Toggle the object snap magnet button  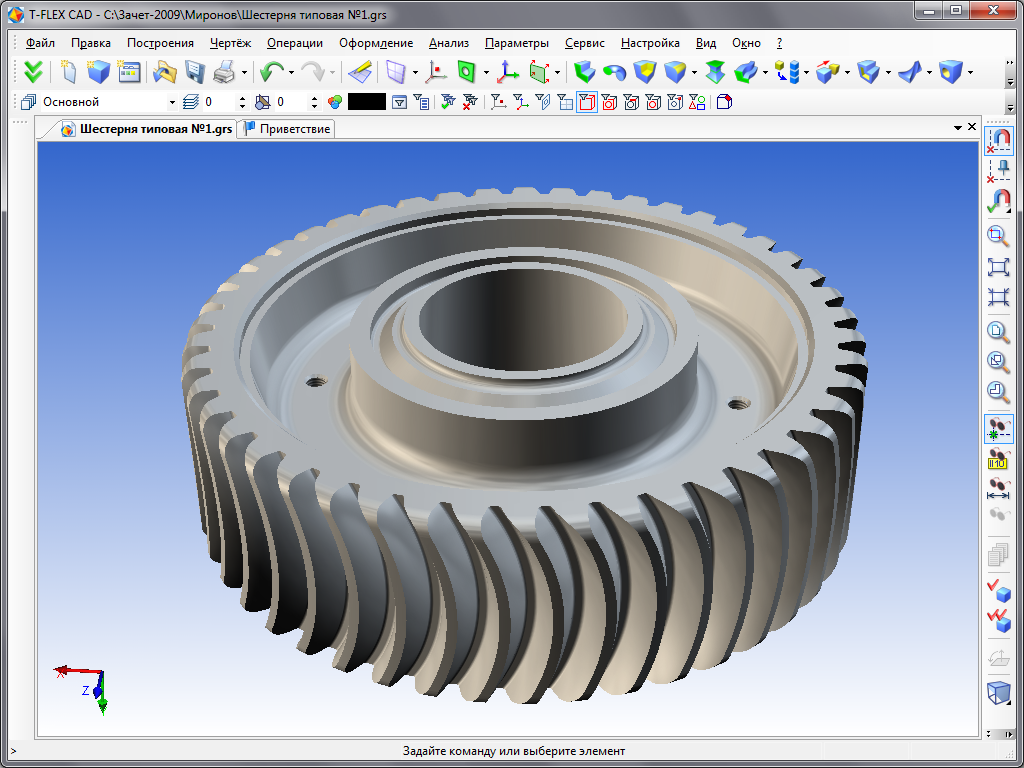(x=998, y=141)
